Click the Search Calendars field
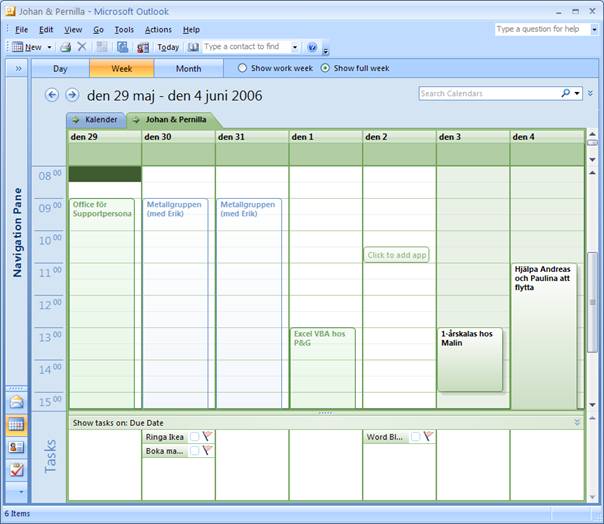This screenshot has width=604, height=524. coord(489,93)
